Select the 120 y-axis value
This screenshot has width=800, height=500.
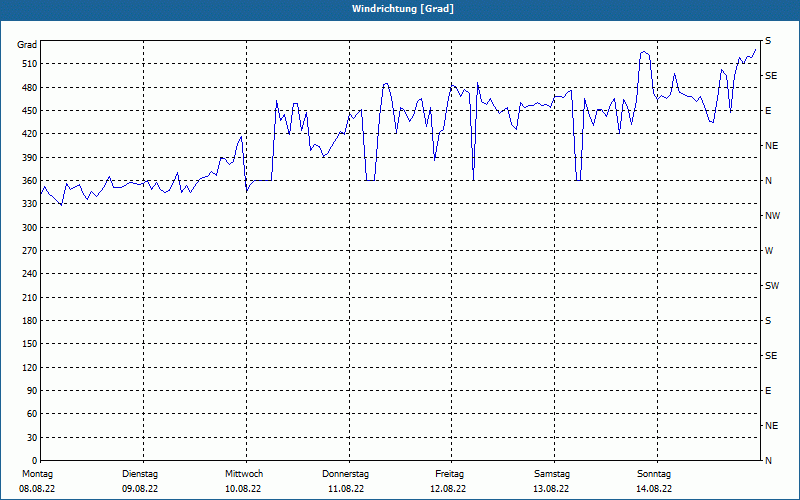(x=29, y=367)
